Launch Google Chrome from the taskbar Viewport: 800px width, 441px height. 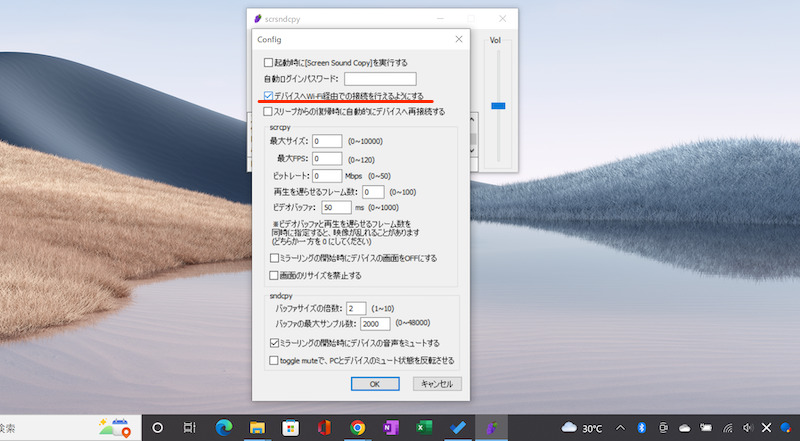pyautogui.click(x=357, y=427)
